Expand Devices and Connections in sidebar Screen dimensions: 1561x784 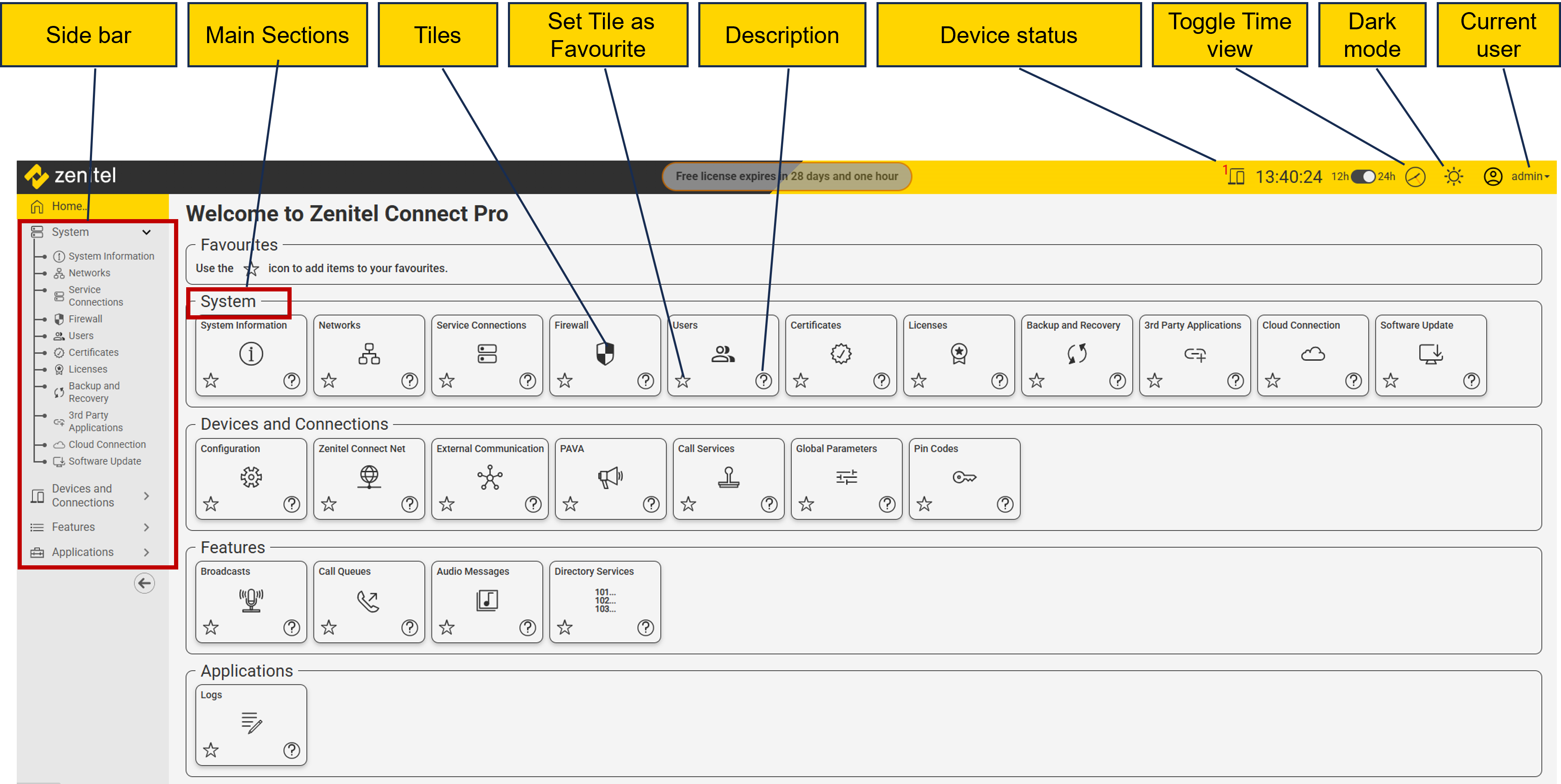click(146, 496)
